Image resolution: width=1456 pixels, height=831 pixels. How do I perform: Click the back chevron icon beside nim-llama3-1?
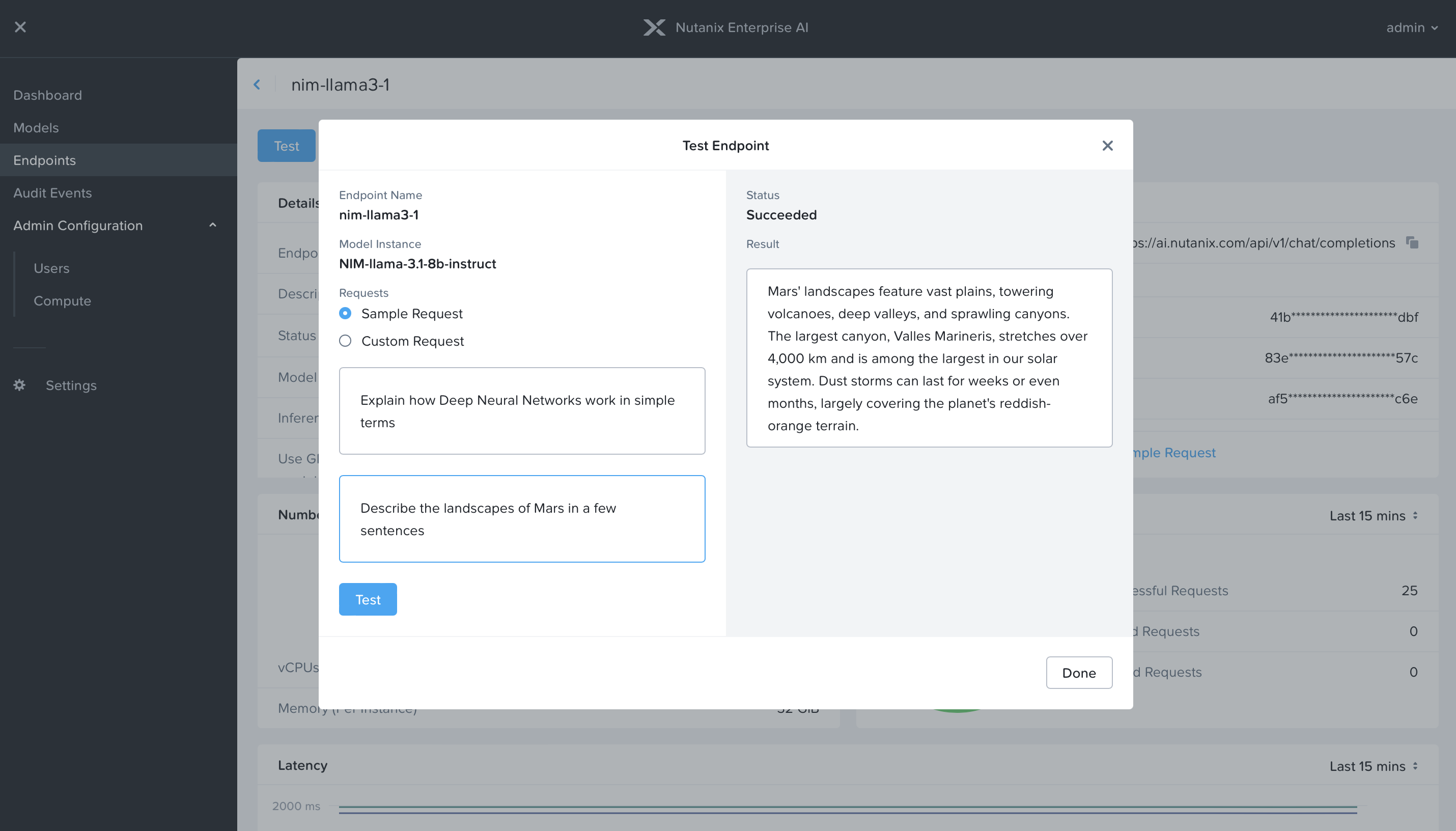(x=259, y=84)
